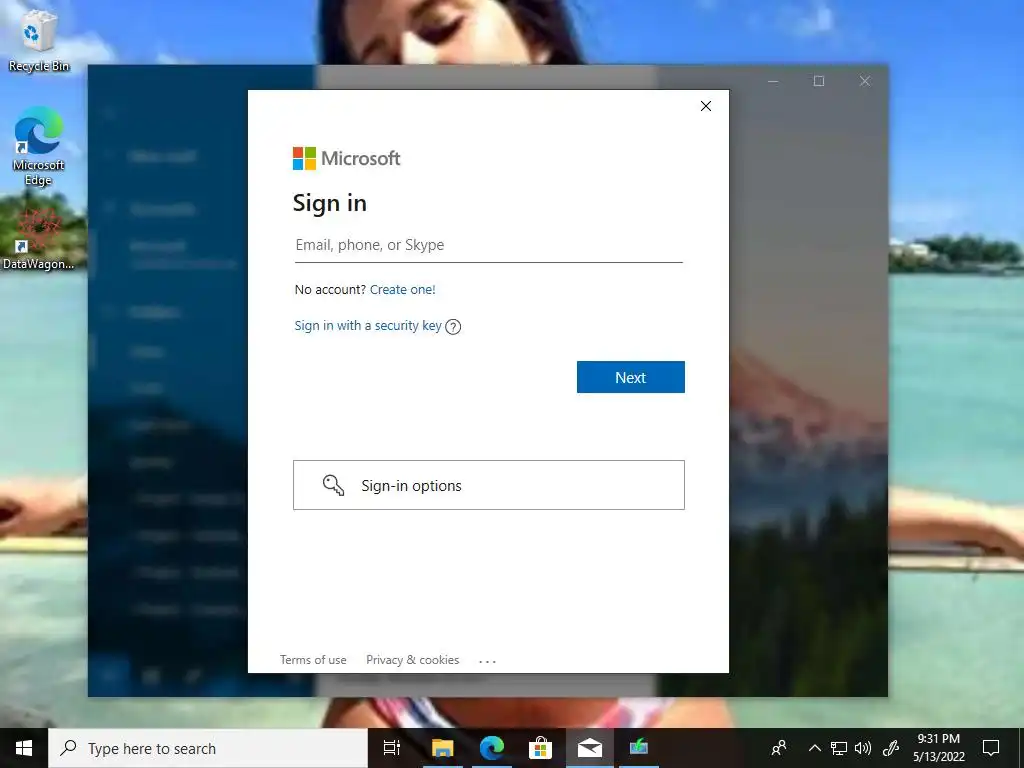Launch Microsoft Edge from the taskbar

point(492,748)
